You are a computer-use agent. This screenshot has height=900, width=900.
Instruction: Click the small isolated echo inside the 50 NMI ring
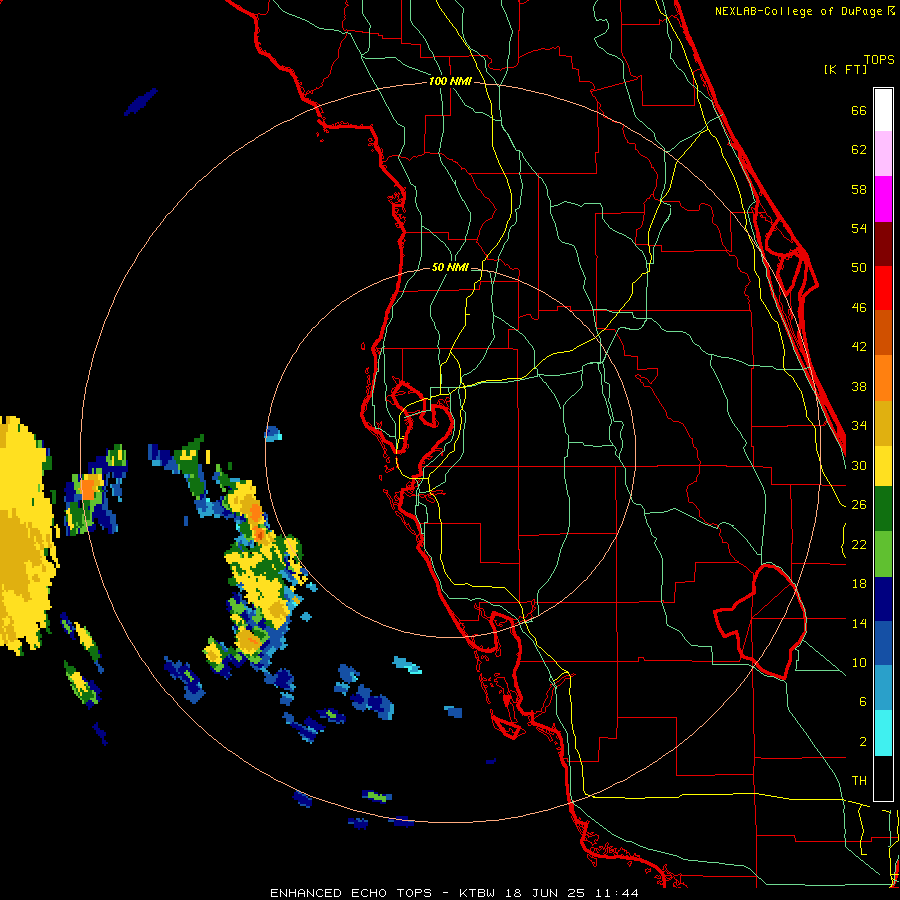point(273,433)
